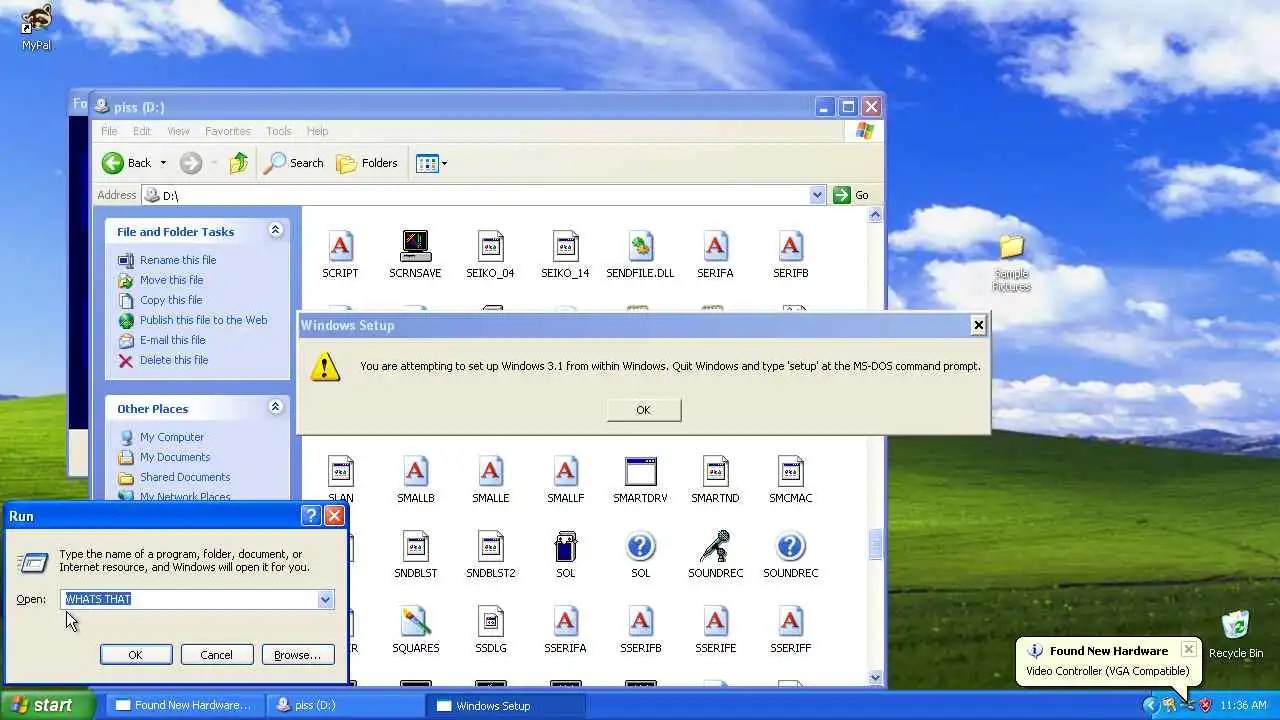Click the Delete this file link
Viewport: 1280px width, 720px height.
click(174, 360)
